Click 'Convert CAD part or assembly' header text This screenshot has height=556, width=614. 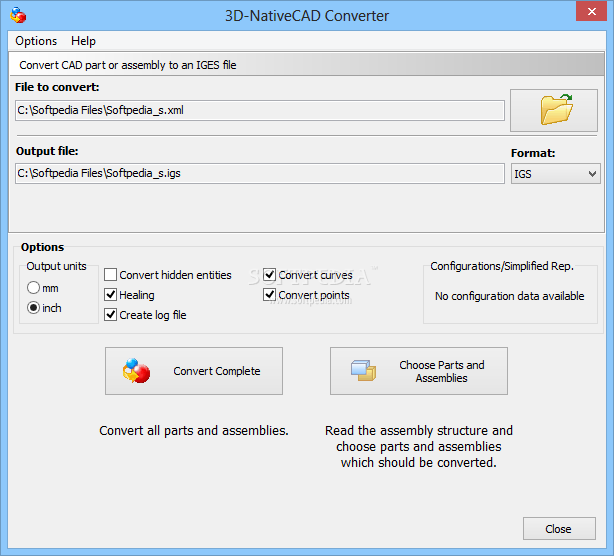pos(128,65)
